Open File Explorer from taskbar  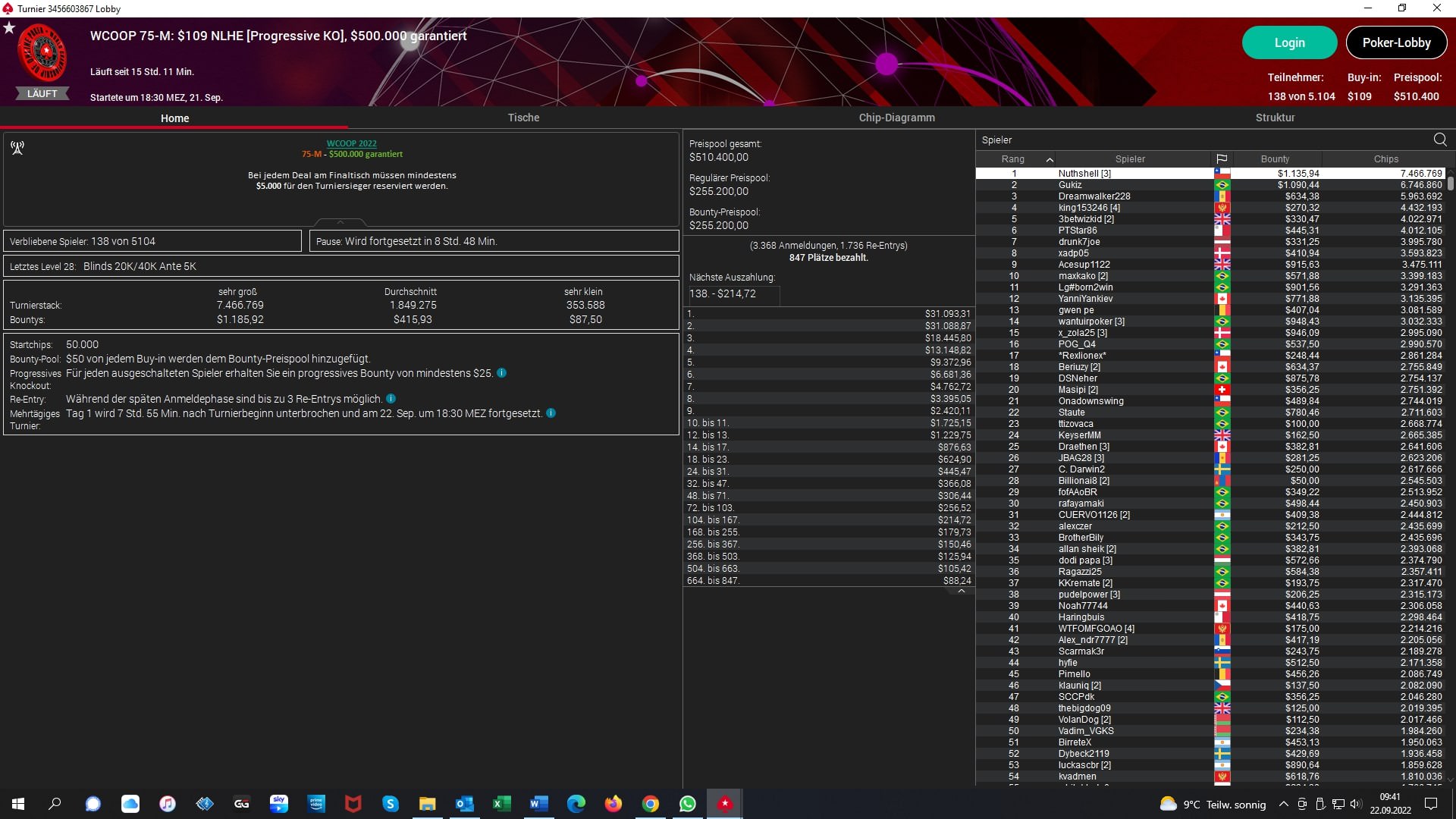427,804
